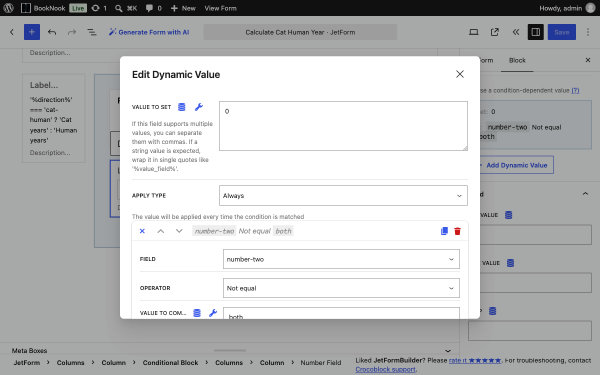Focus the Value to Compare input

tap(341, 314)
